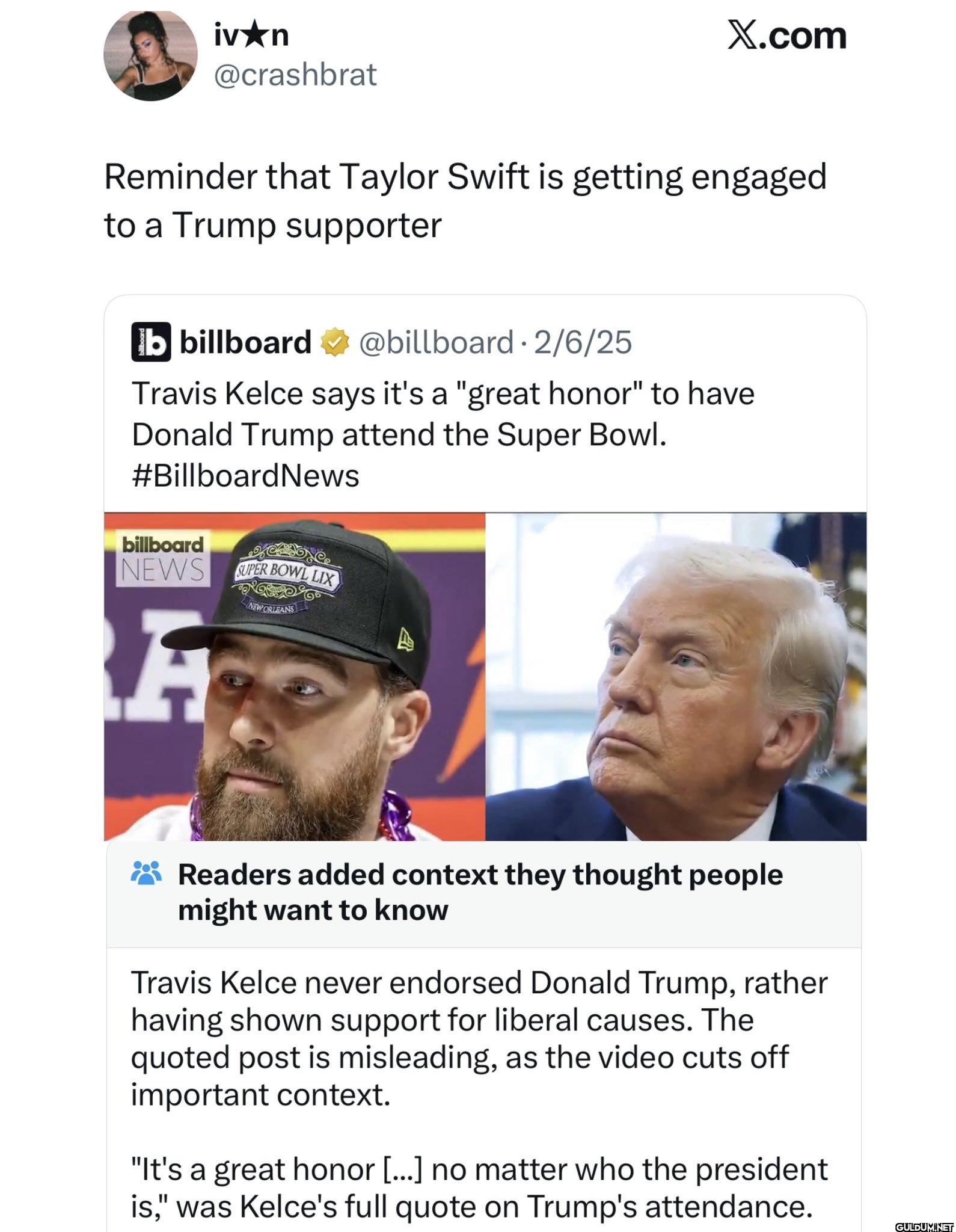
Task: Click the billboard account logo icon
Action: click(151, 342)
